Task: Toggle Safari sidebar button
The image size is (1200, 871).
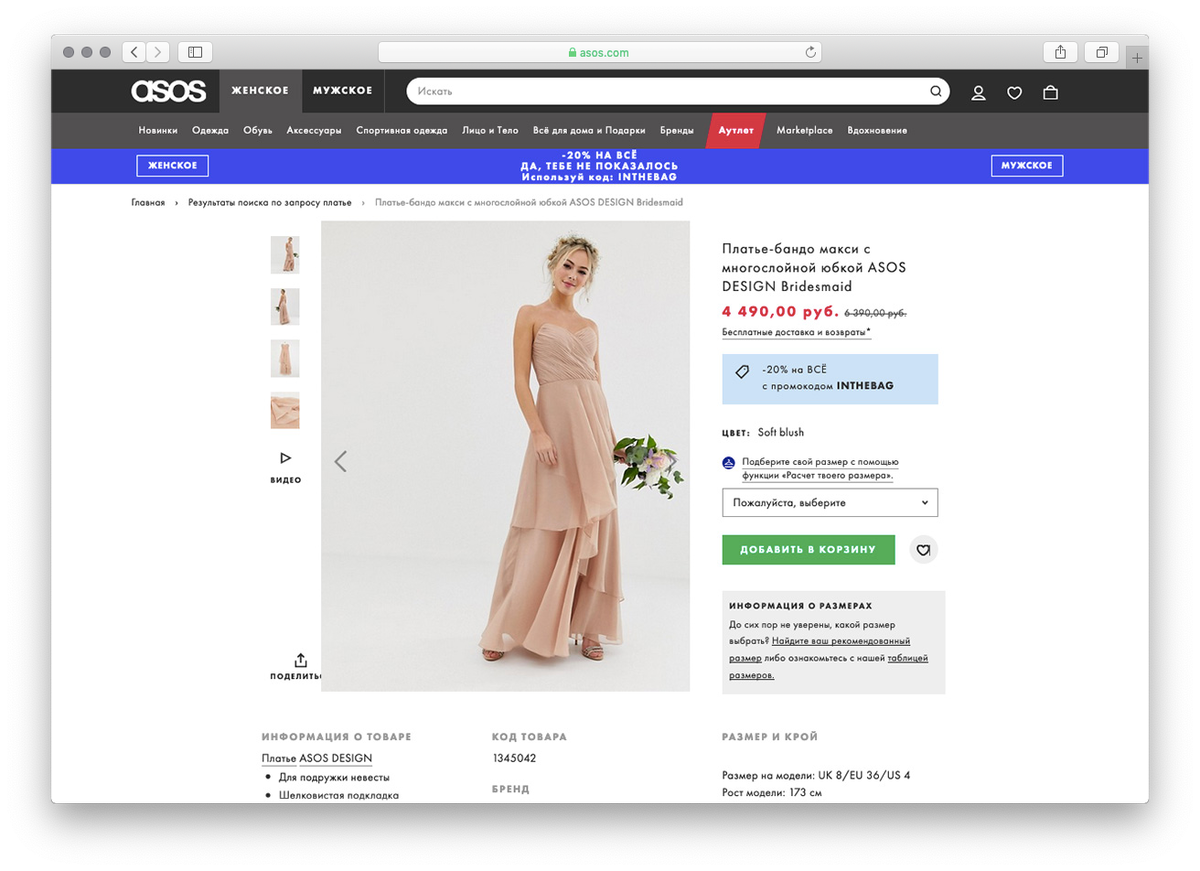Action: coord(195,52)
